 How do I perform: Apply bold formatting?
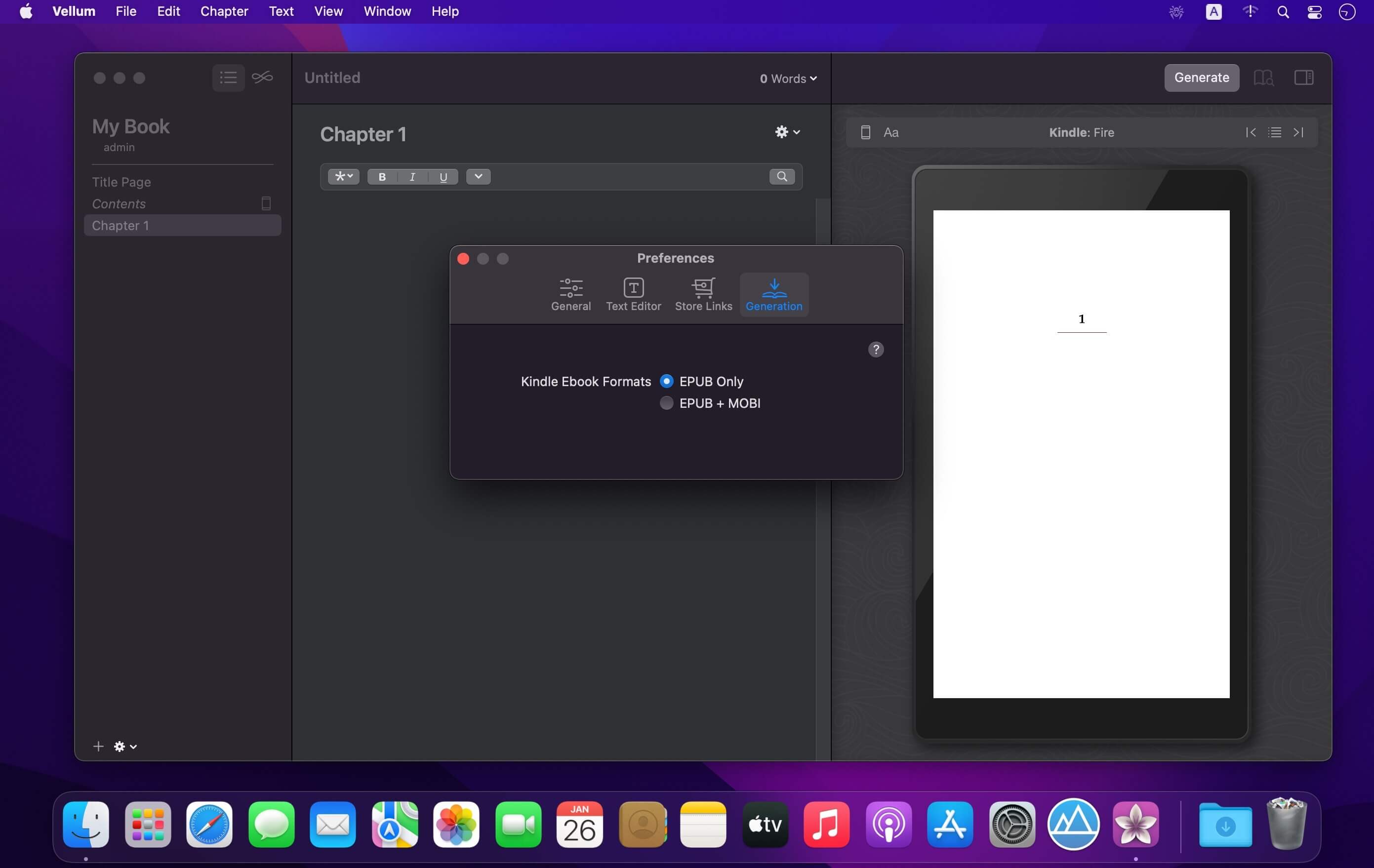click(x=382, y=177)
